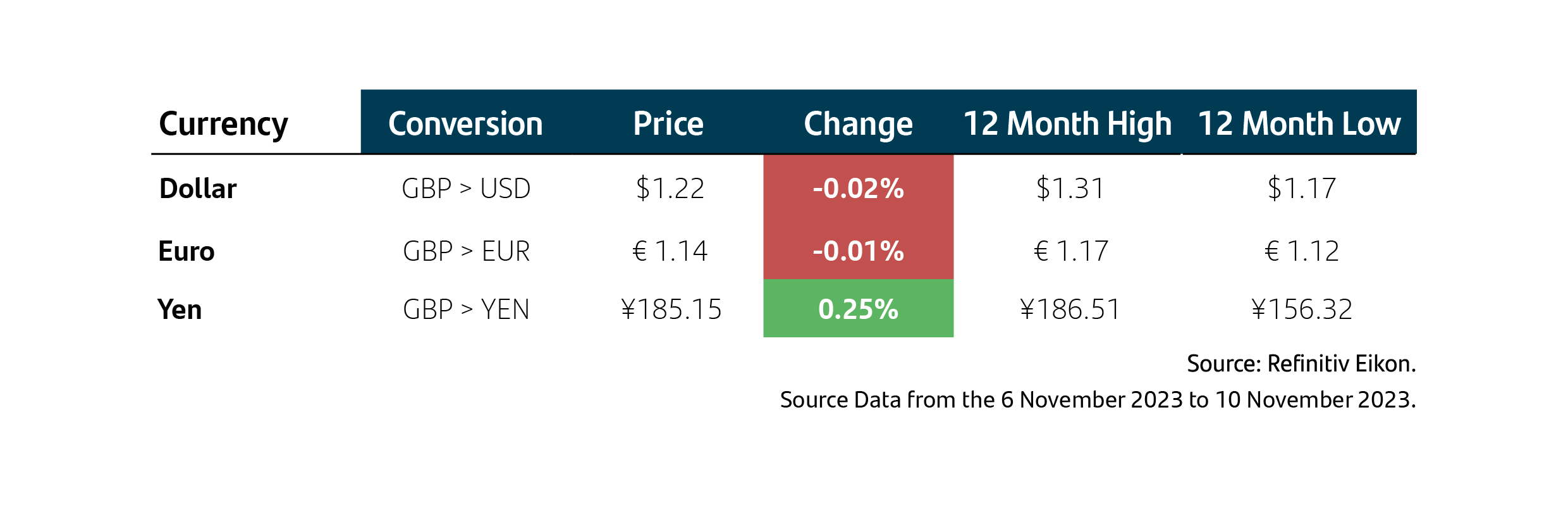Viewport: 1568px width, 505px height.
Task: Click the 12 Month High header
Action: (1067, 125)
